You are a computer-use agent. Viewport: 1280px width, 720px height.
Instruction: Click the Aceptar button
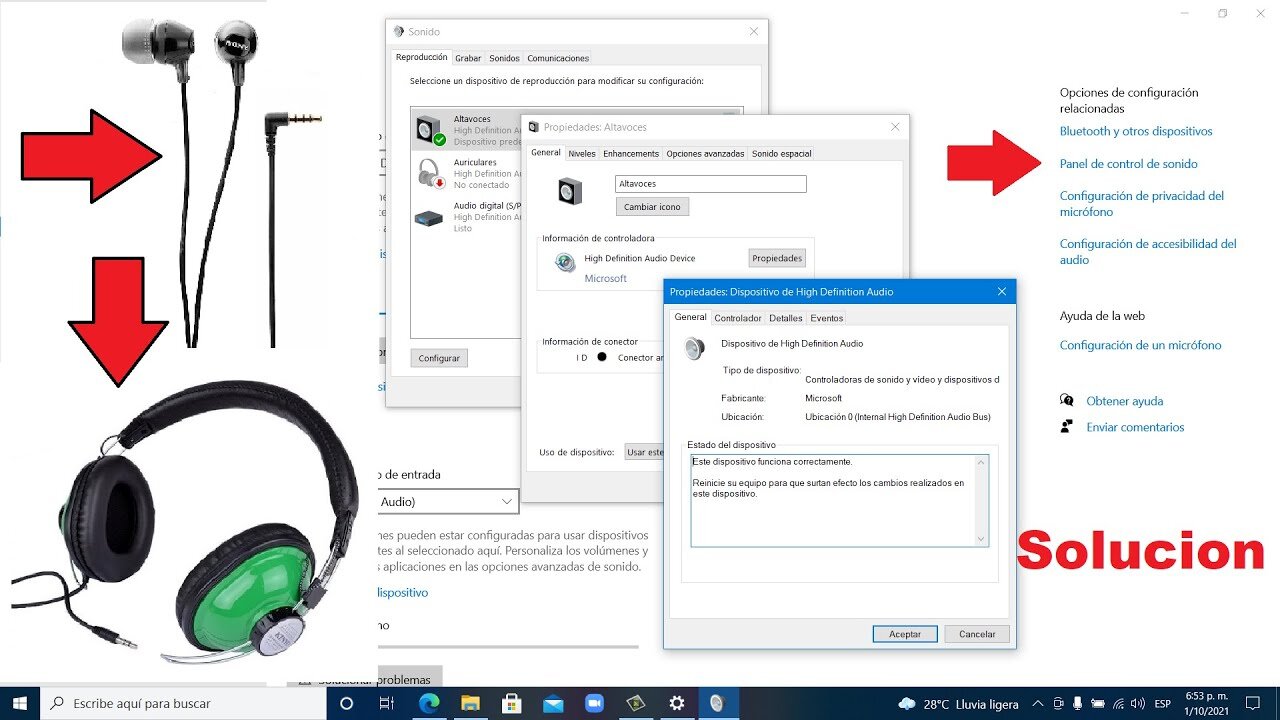(904, 634)
